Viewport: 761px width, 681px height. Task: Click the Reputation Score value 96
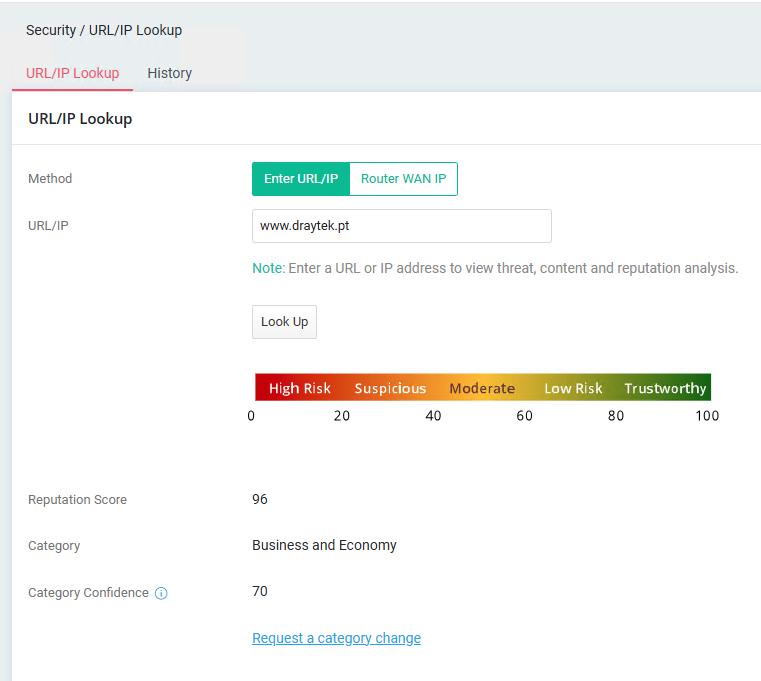260,499
